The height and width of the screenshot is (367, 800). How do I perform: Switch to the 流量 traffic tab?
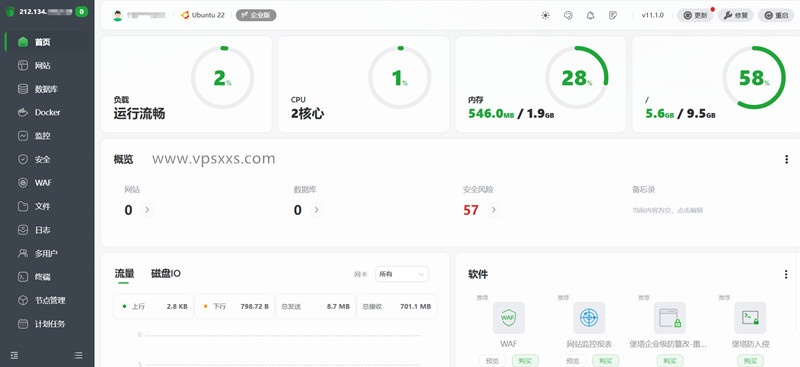click(124, 274)
